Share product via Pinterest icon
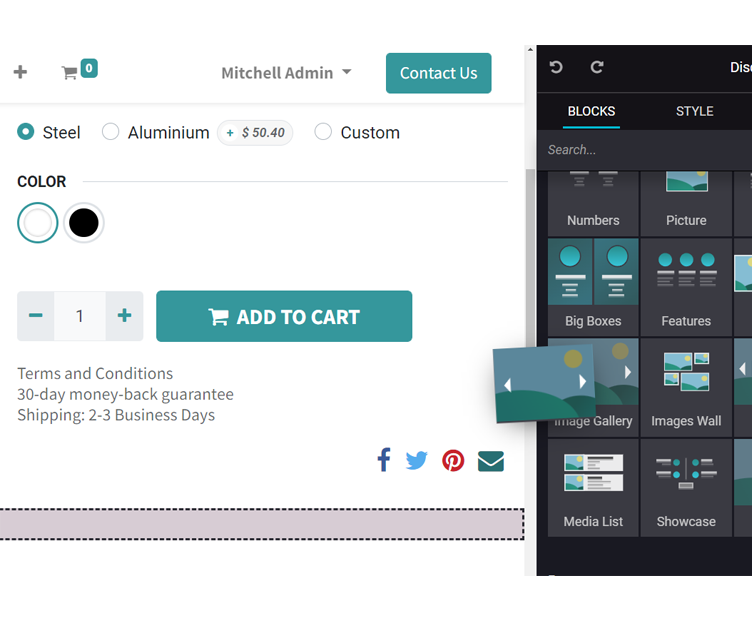 [x=453, y=460]
